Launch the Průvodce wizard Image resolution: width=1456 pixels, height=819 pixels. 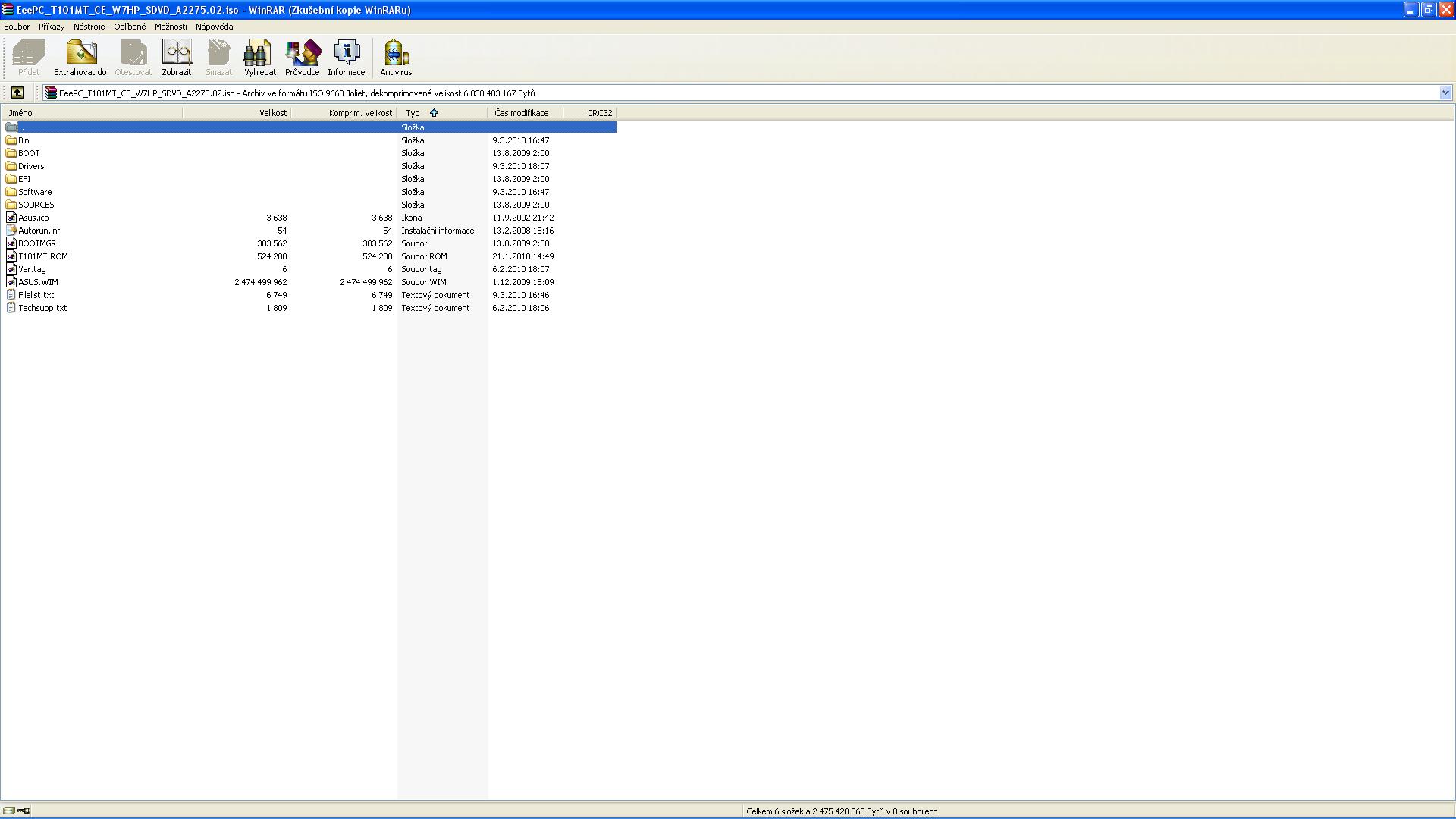[302, 58]
